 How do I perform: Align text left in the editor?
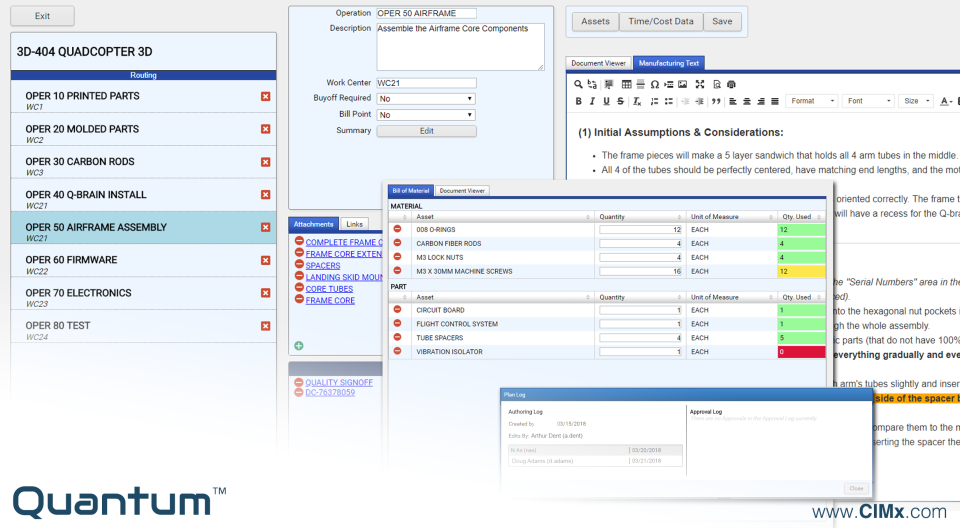(733, 101)
